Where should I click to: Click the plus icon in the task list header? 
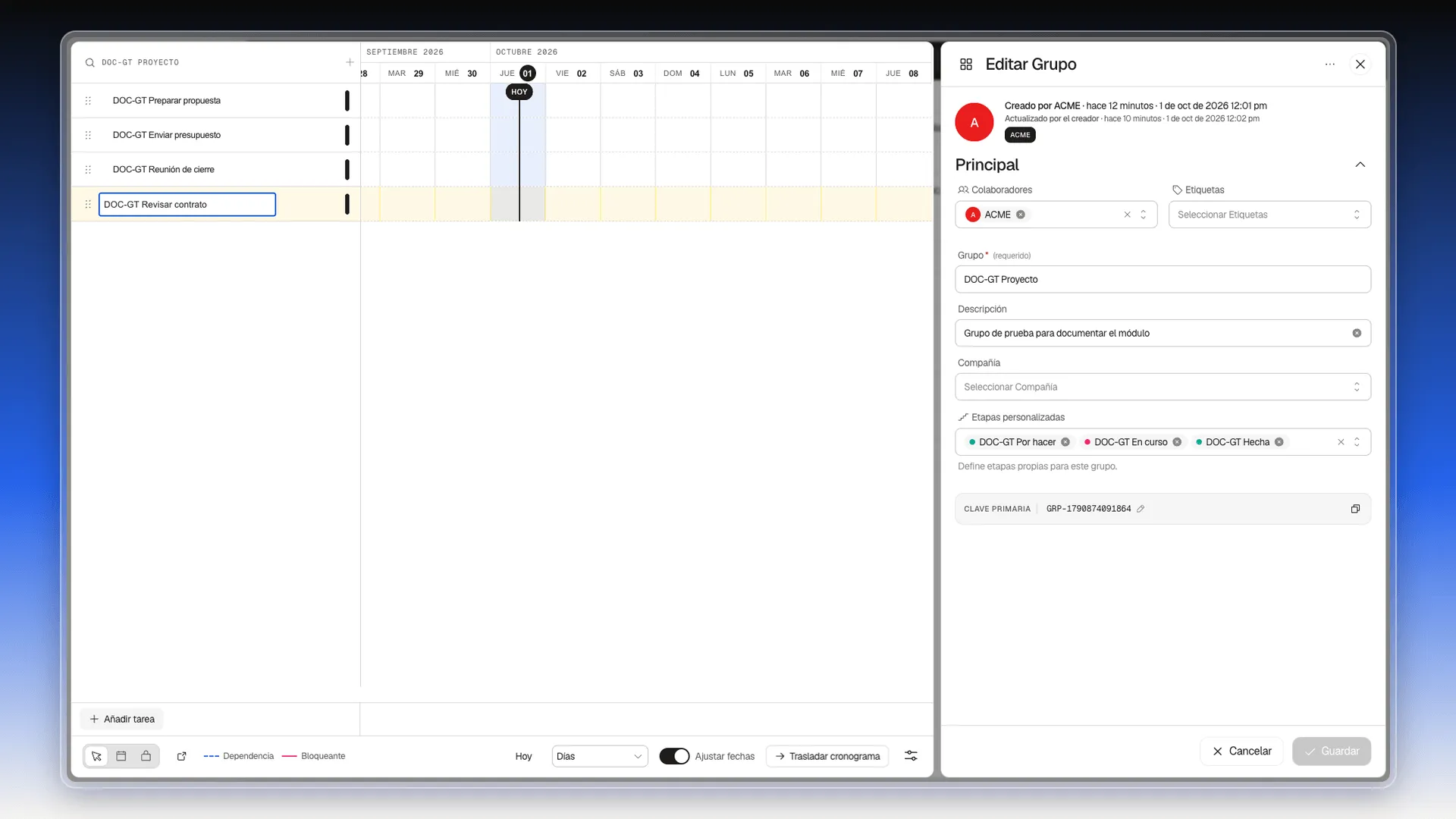(x=350, y=62)
